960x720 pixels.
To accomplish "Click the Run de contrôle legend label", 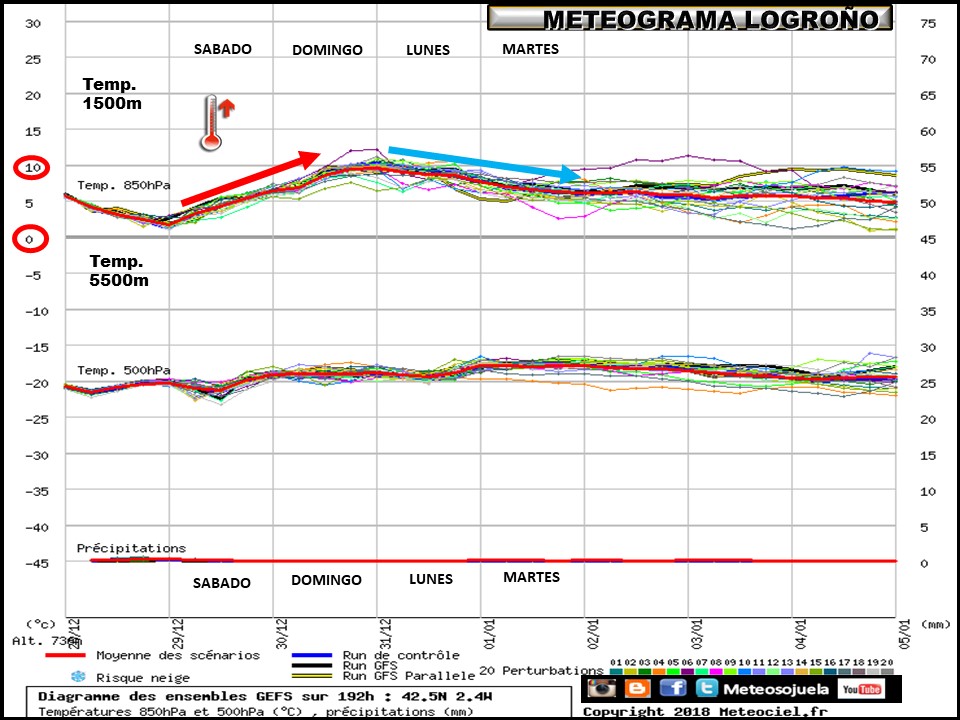I will point(401,655).
